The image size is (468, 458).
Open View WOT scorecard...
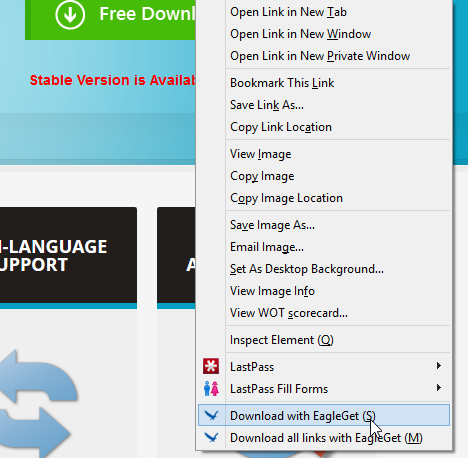click(324, 313)
